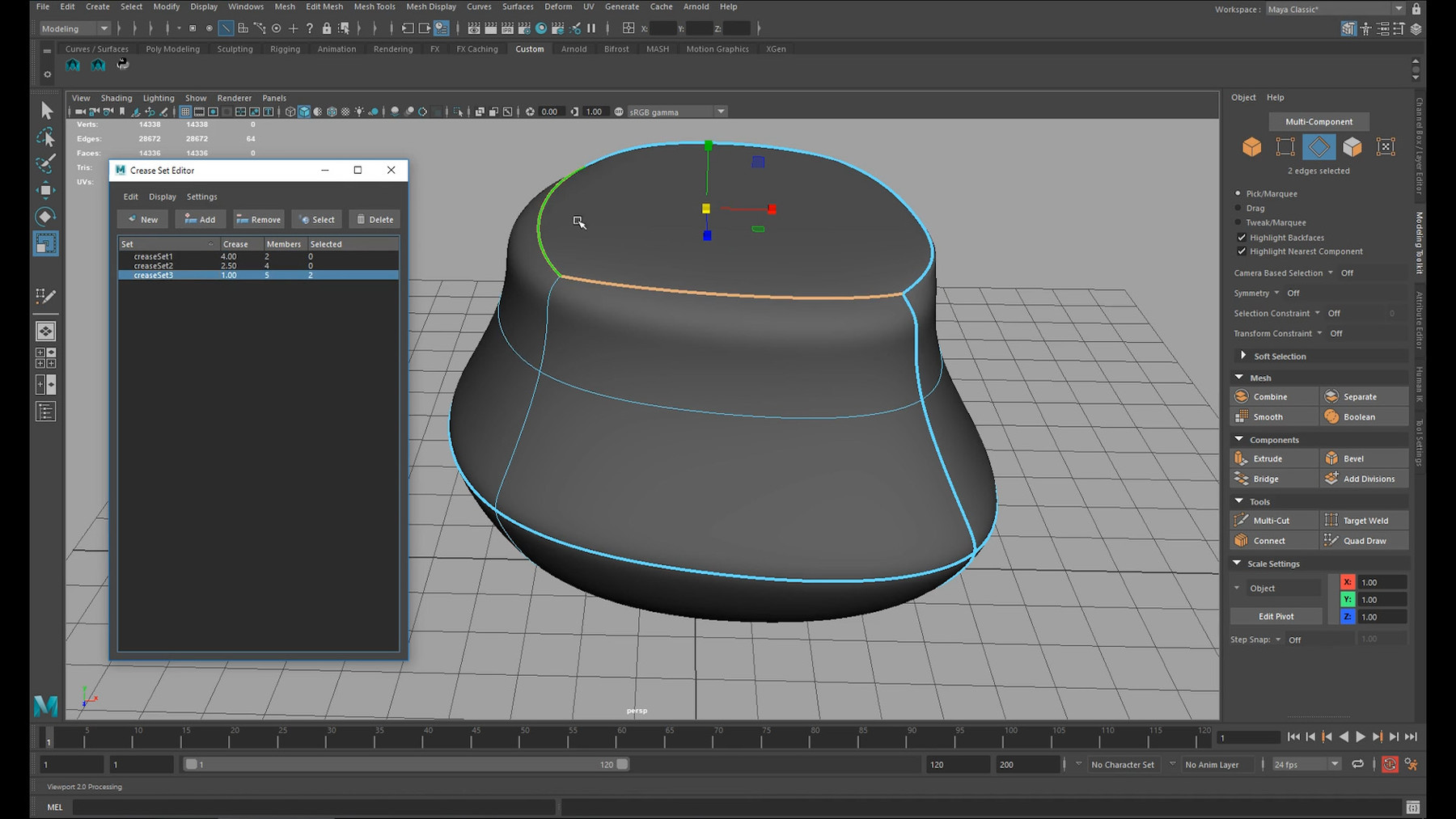Activate the Rotate tool
1456x819 pixels.
point(46,217)
